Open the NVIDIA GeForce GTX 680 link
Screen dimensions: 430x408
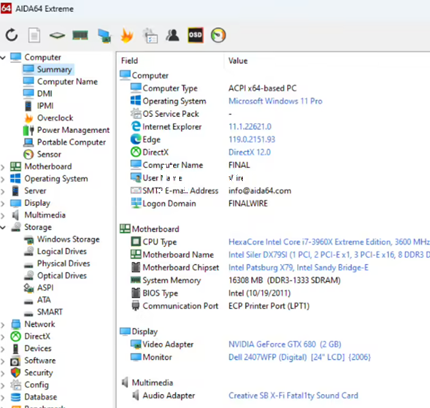(285, 344)
